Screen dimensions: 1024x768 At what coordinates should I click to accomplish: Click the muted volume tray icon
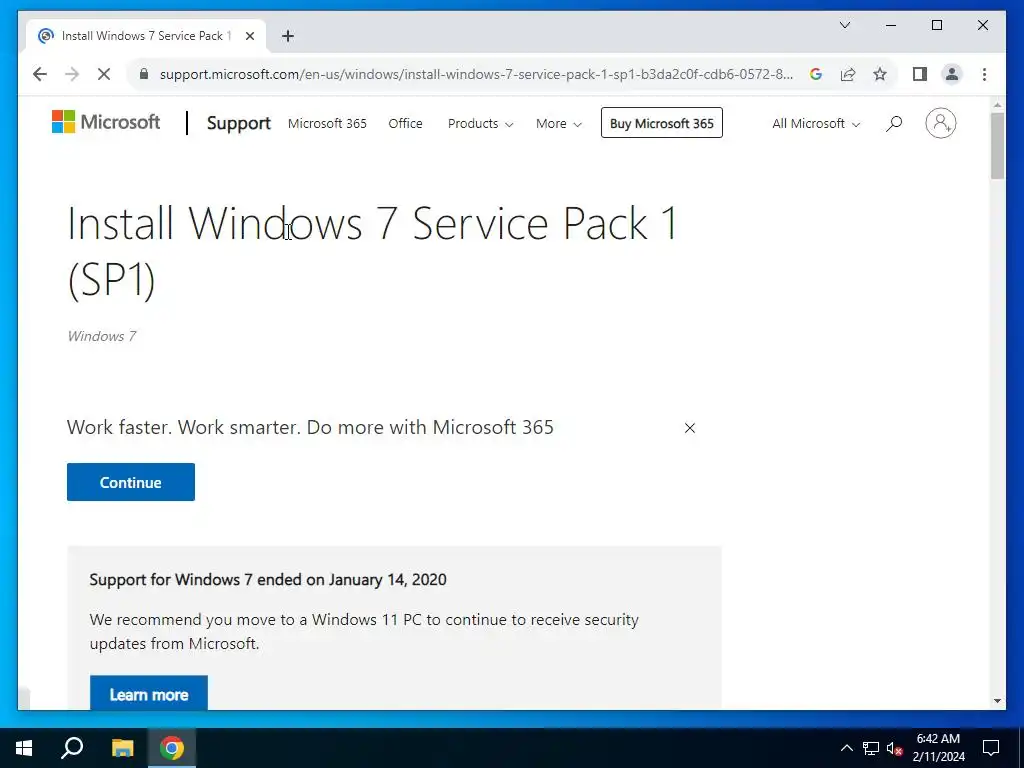point(895,748)
